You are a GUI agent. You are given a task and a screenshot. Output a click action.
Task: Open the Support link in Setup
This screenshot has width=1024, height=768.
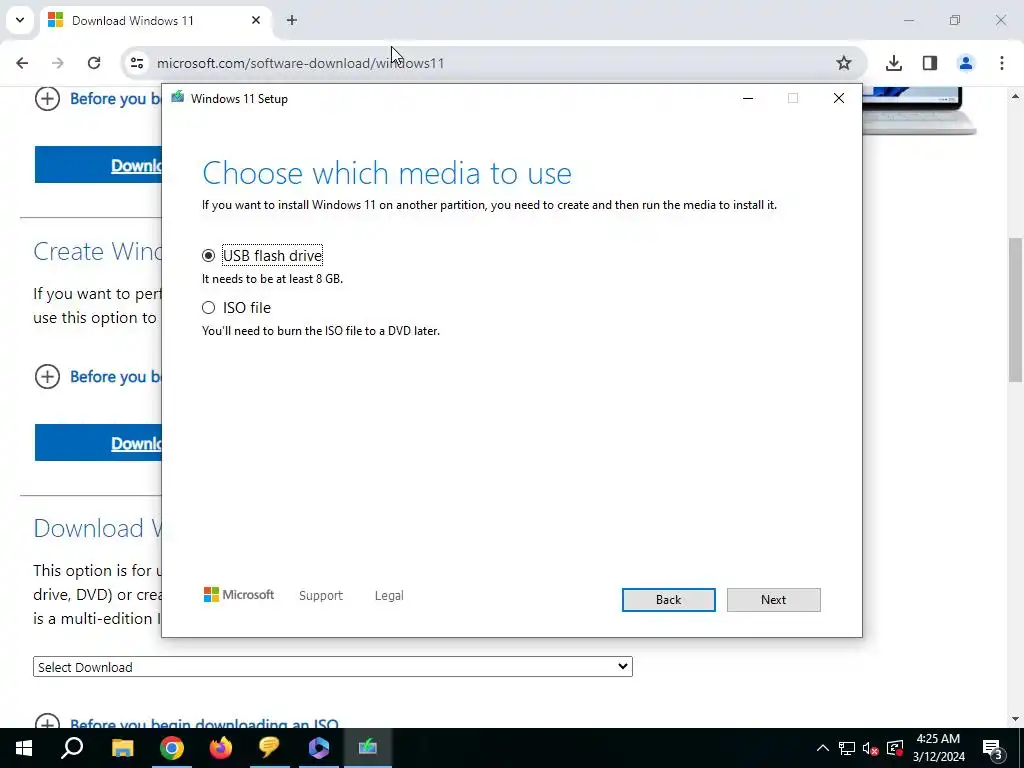[x=321, y=596]
